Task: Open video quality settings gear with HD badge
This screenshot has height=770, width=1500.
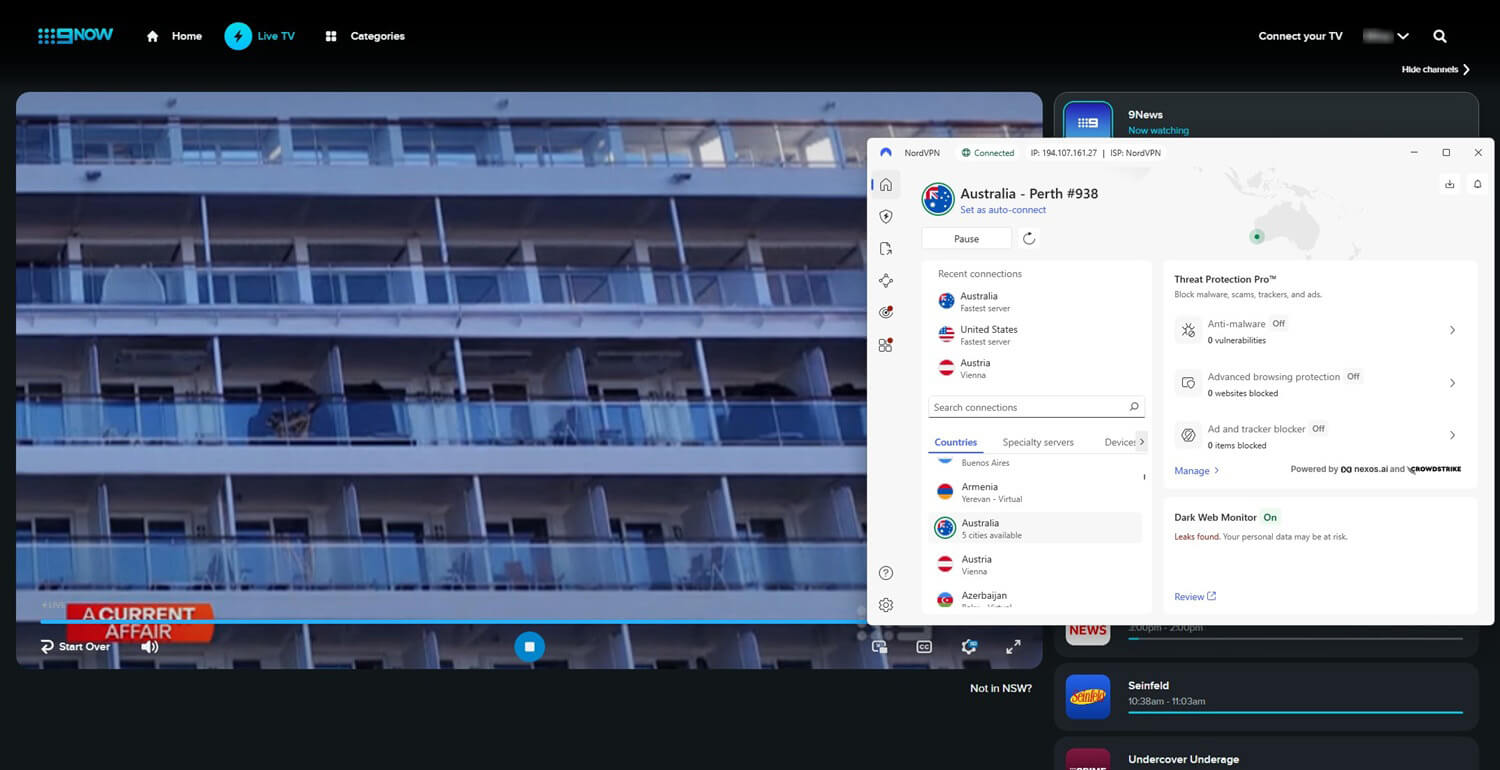Action: (x=968, y=646)
